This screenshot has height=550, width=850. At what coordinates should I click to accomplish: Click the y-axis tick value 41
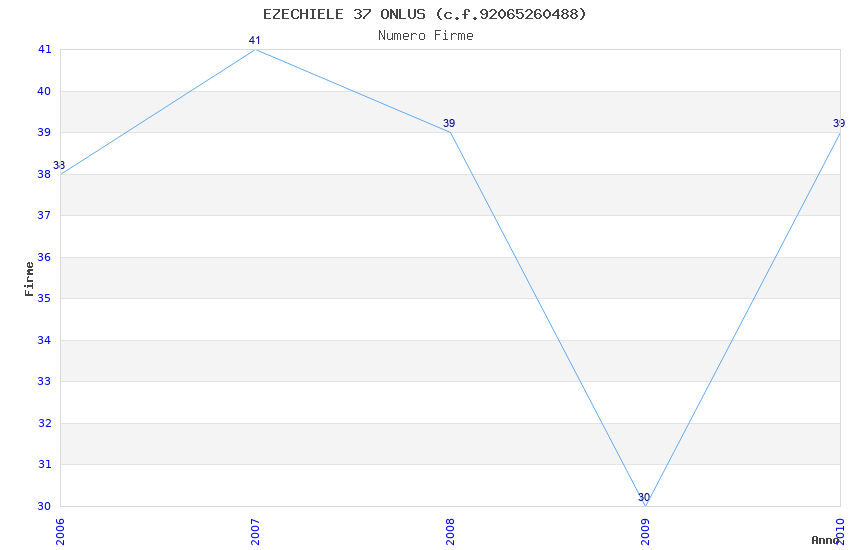coord(44,49)
